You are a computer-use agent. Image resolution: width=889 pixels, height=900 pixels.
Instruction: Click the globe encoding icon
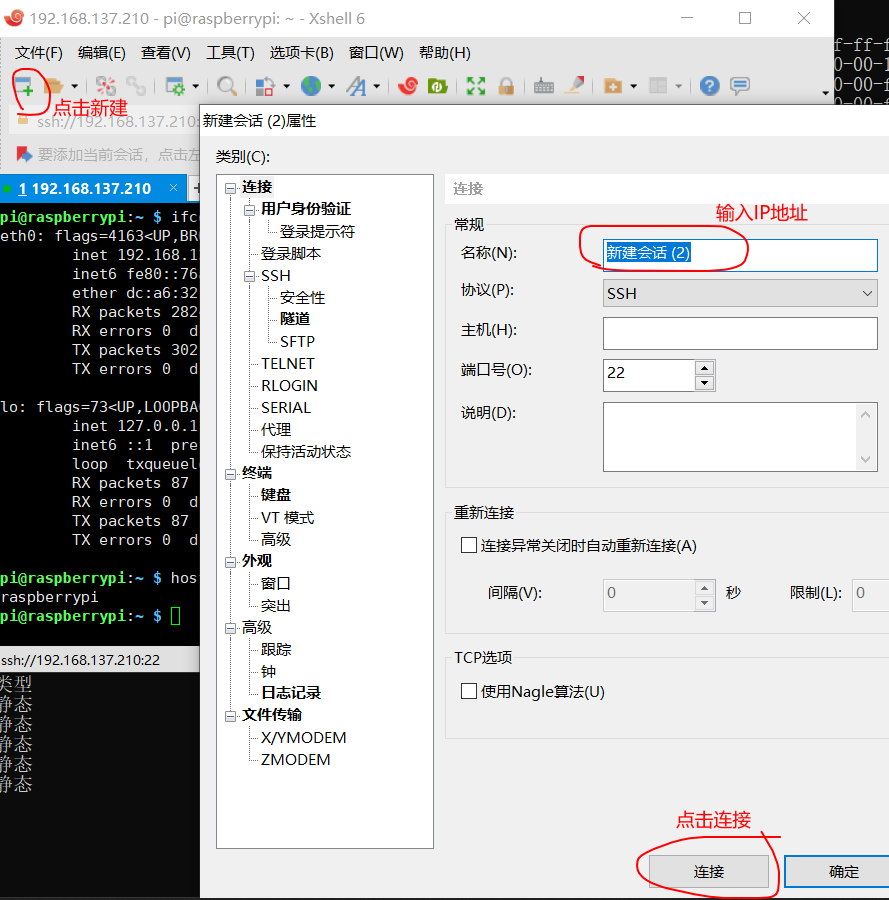pyautogui.click(x=311, y=86)
